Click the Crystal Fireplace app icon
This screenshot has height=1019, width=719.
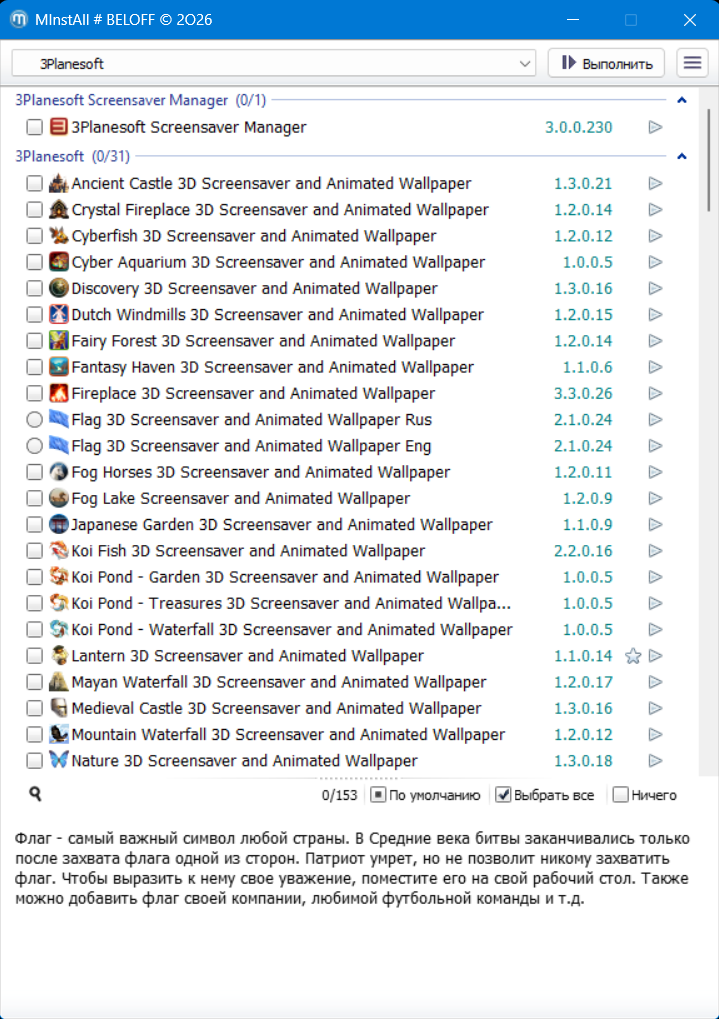(x=59, y=209)
